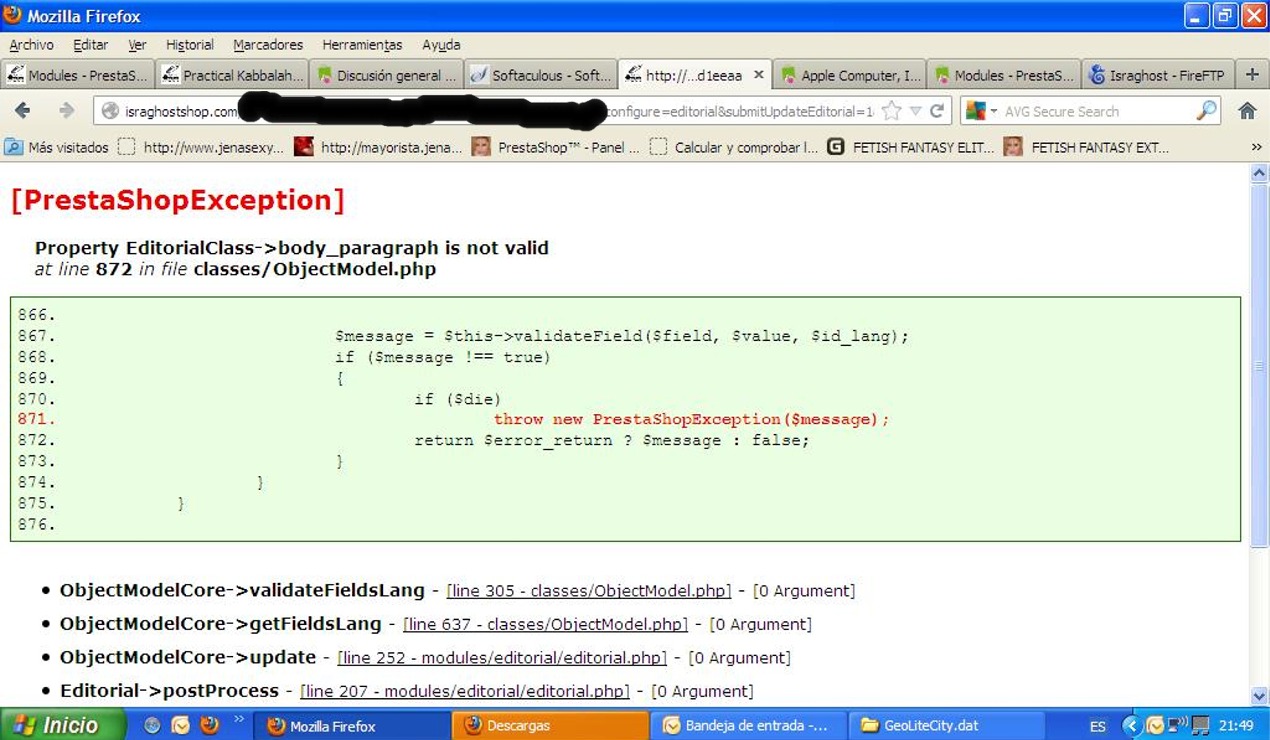Show more bookmarks with the chevron
Screen dimensions: 1270x740
pyautogui.click(x=1256, y=147)
